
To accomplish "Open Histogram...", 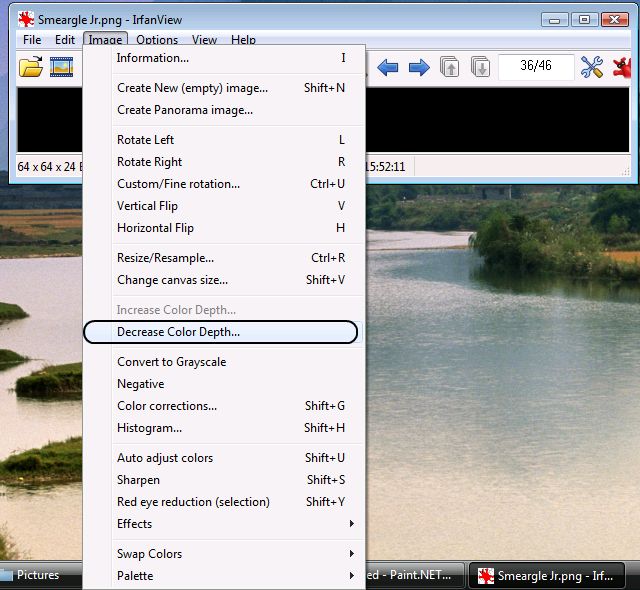I will [223, 428].
